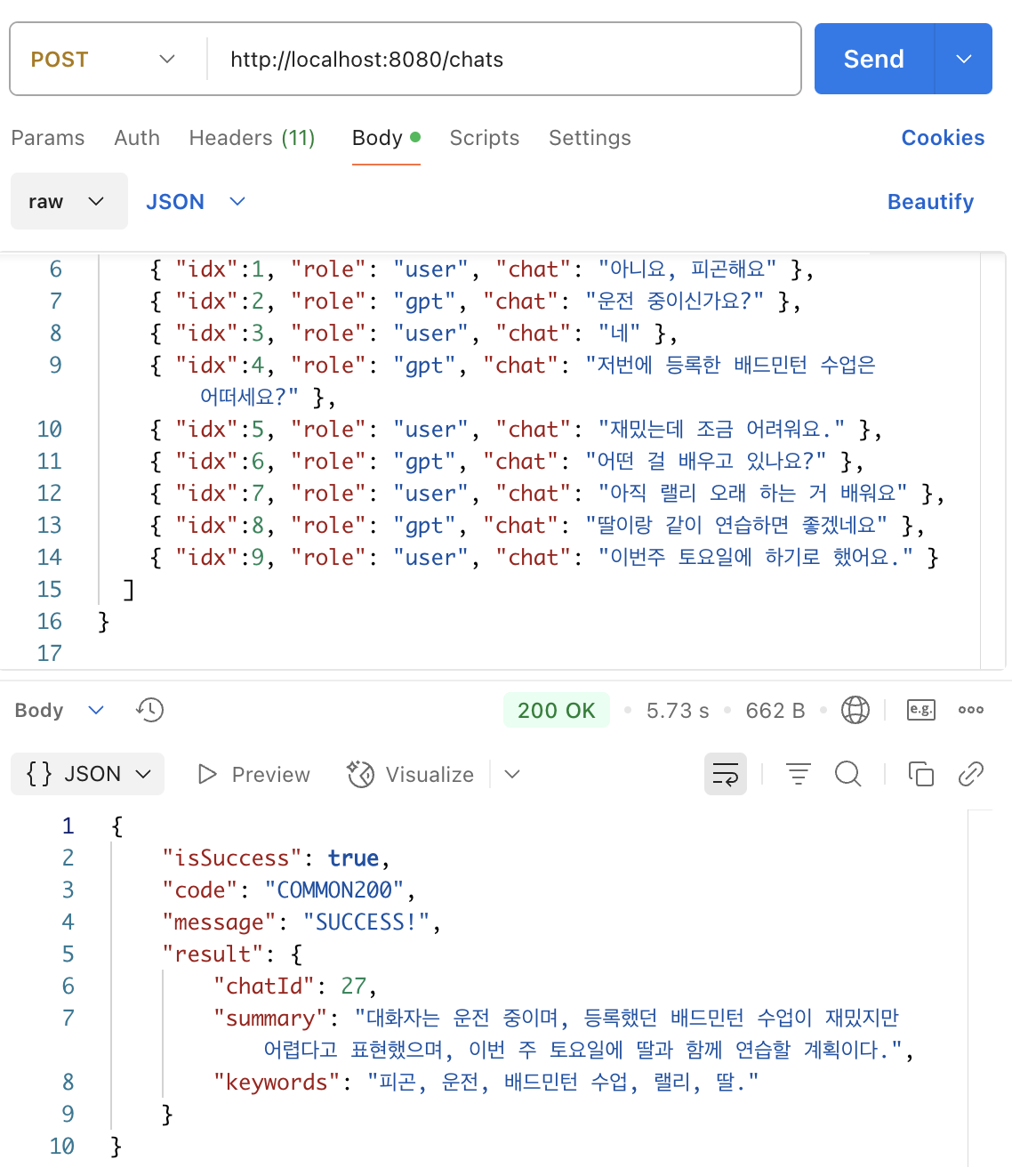Click the filter response icon
Image resolution: width=1012 pixels, height=1176 pixels.
(799, 774)
